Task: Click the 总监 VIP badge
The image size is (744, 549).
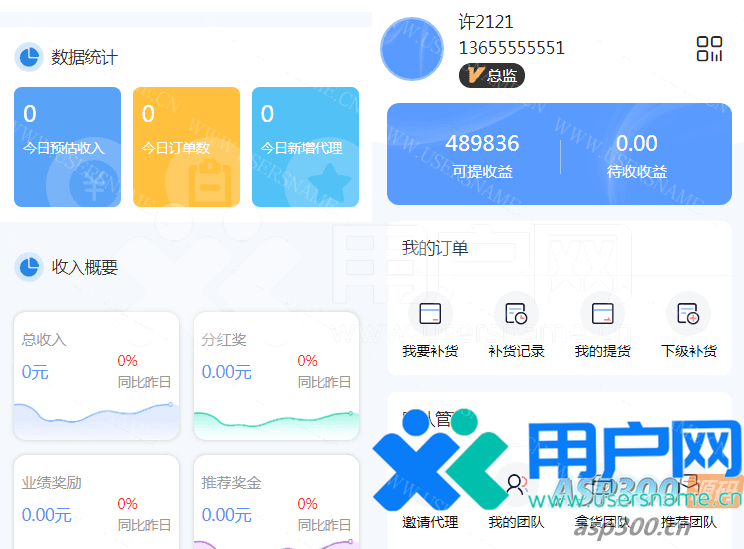Action: pyautogui.click(x=492, y=75)
